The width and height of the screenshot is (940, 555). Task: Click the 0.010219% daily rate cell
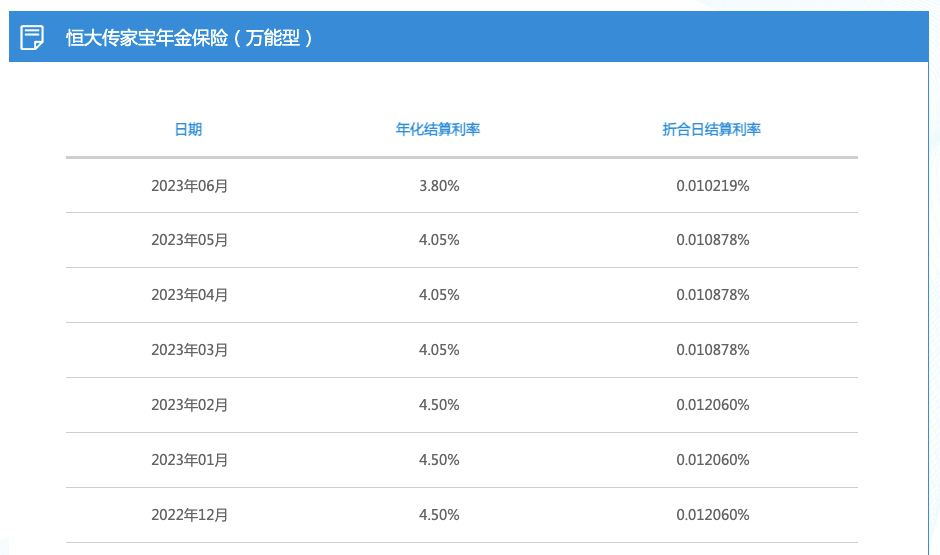pos(713,186)
